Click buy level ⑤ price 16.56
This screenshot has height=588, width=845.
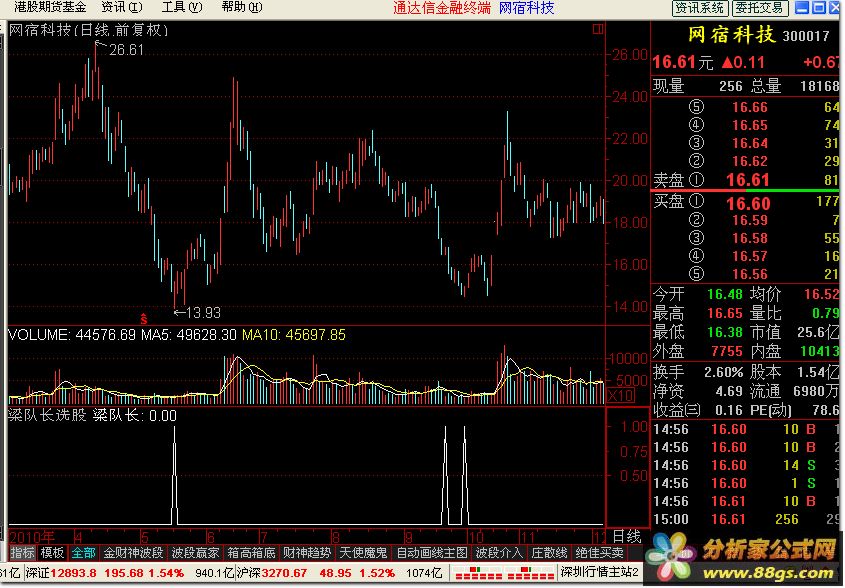[750, 273]
